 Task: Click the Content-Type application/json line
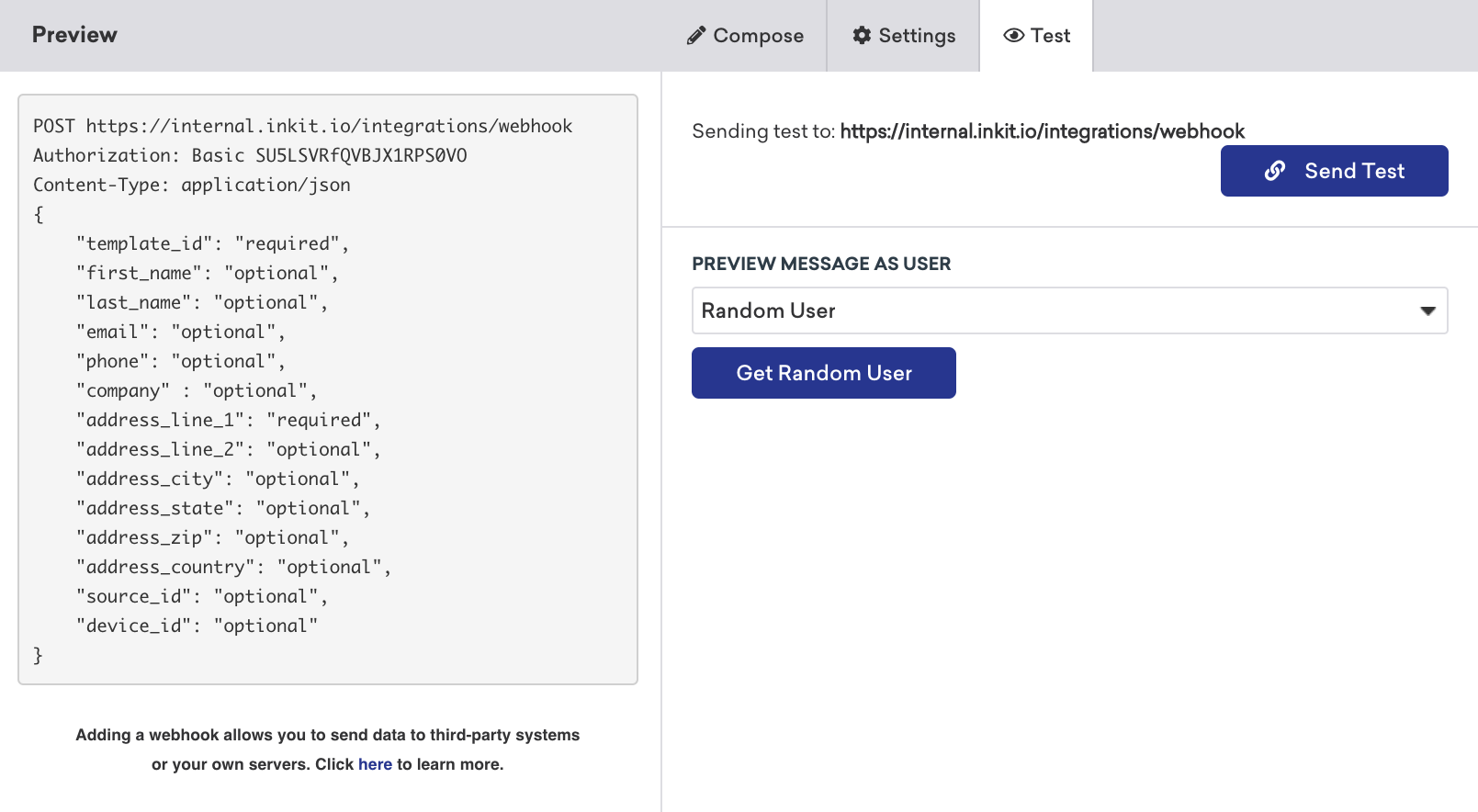click(192, 185)
